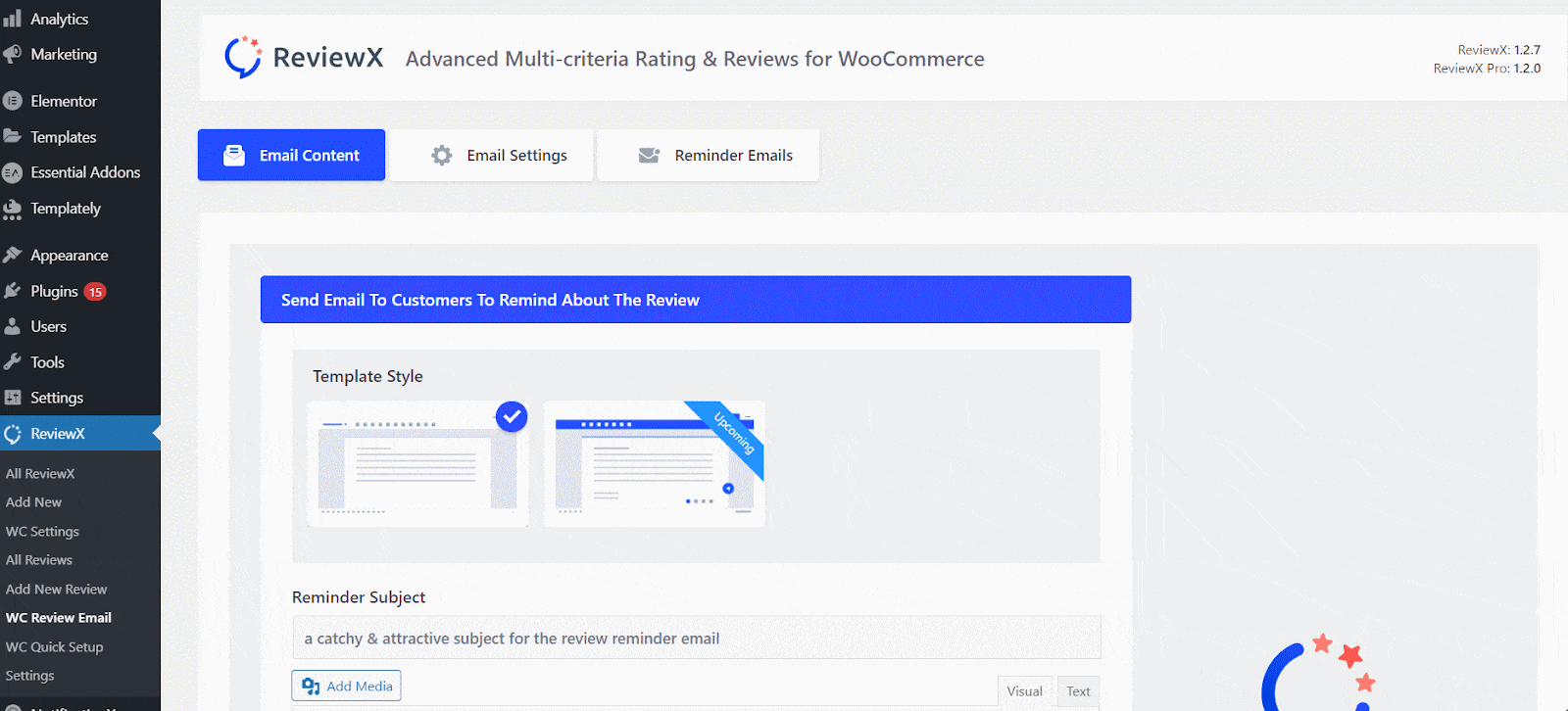Viewport: 1568px width, 711px height.
Task: Click the ReviewX: 1.2.7 version text
Action: (x=1498, y=50)
